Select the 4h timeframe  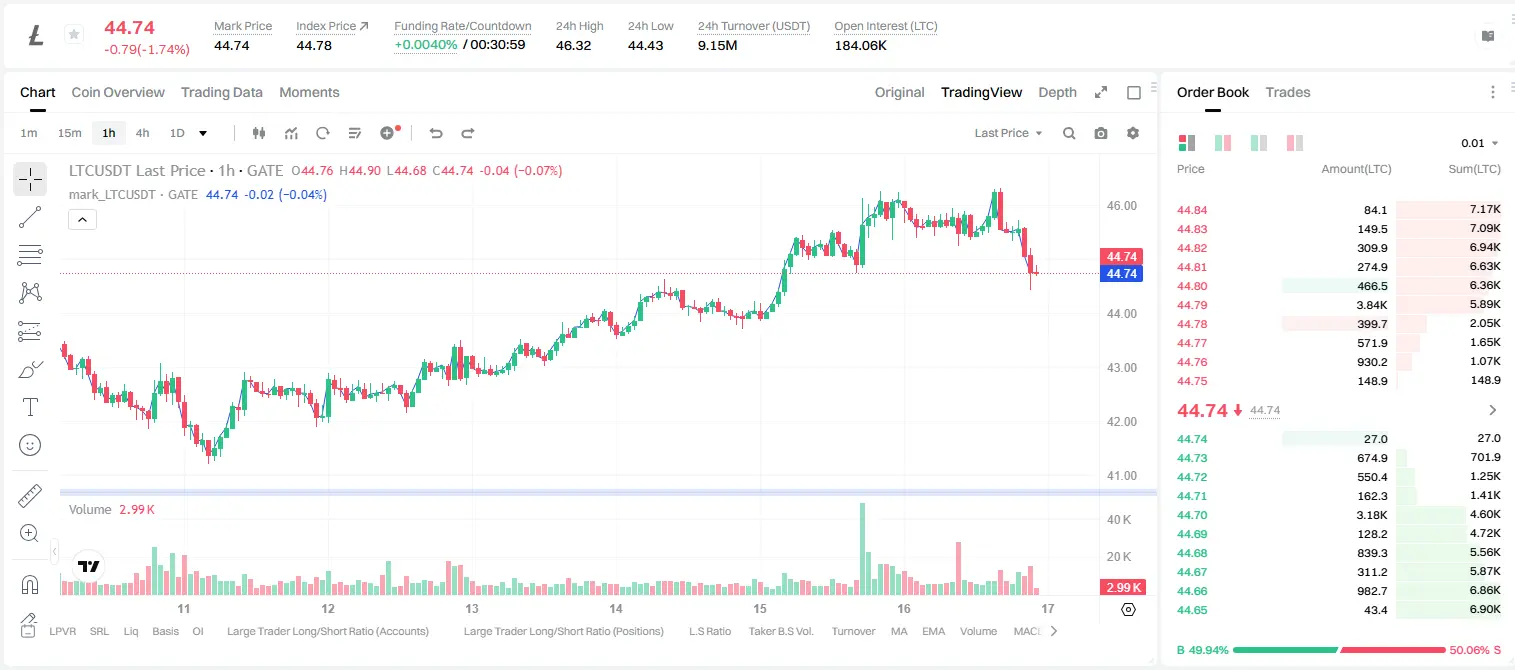click(143, 133)
